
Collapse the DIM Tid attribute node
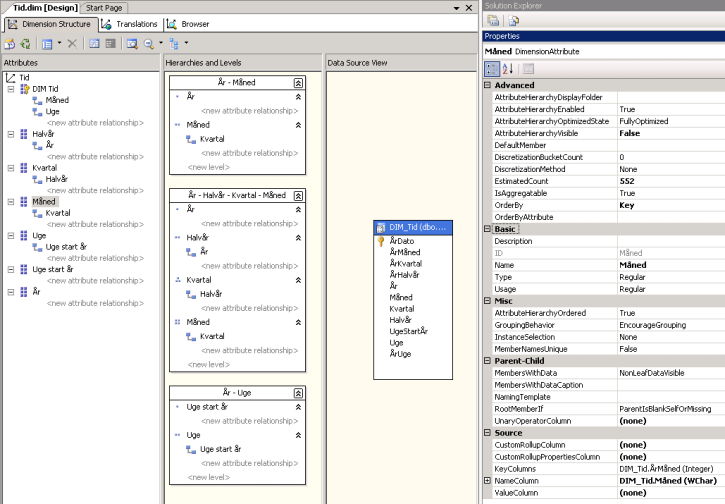(x=11, y=89)
